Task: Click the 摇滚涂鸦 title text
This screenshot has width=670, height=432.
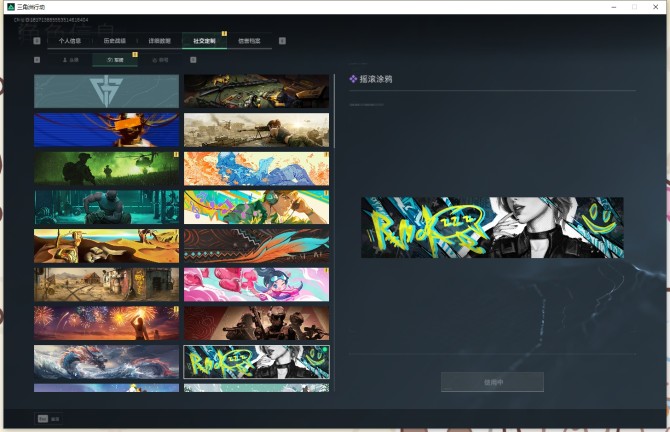Action: (x=376, y=79)
